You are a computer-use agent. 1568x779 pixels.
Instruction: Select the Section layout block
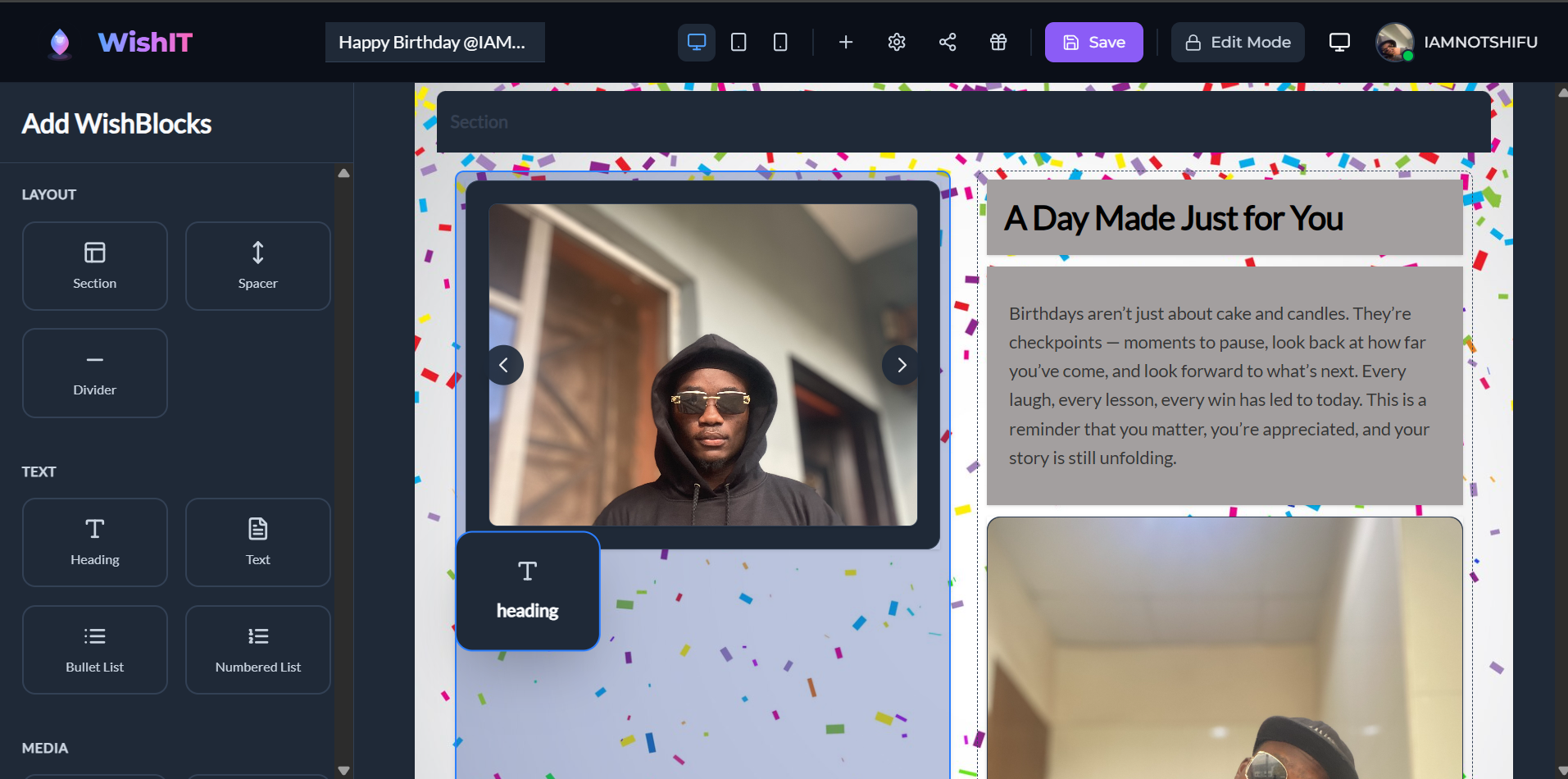[x=94, y=266]
